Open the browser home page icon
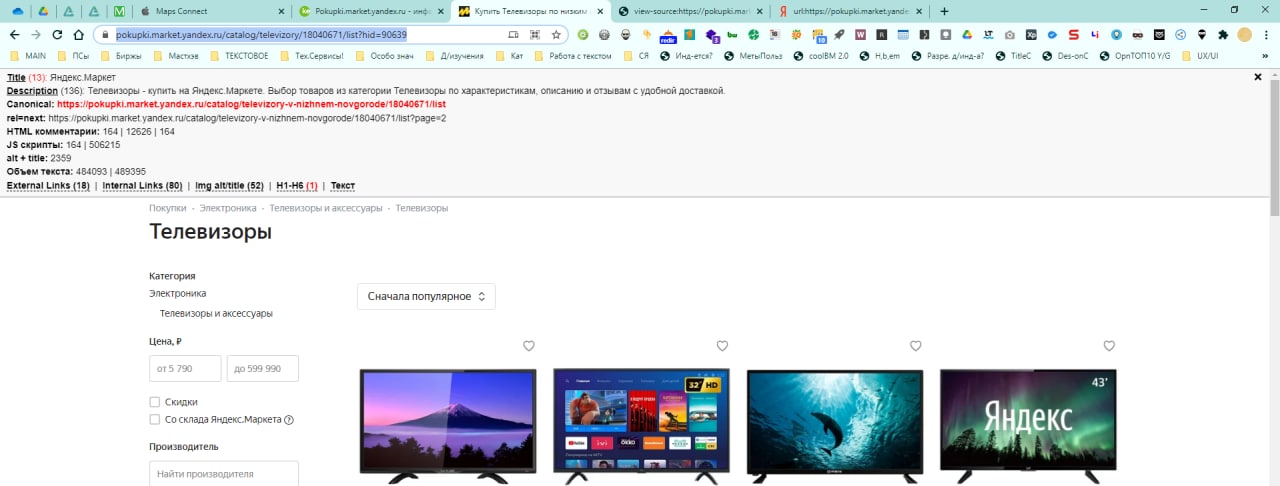Screen dimensions: 1280x486 (78, 34)
